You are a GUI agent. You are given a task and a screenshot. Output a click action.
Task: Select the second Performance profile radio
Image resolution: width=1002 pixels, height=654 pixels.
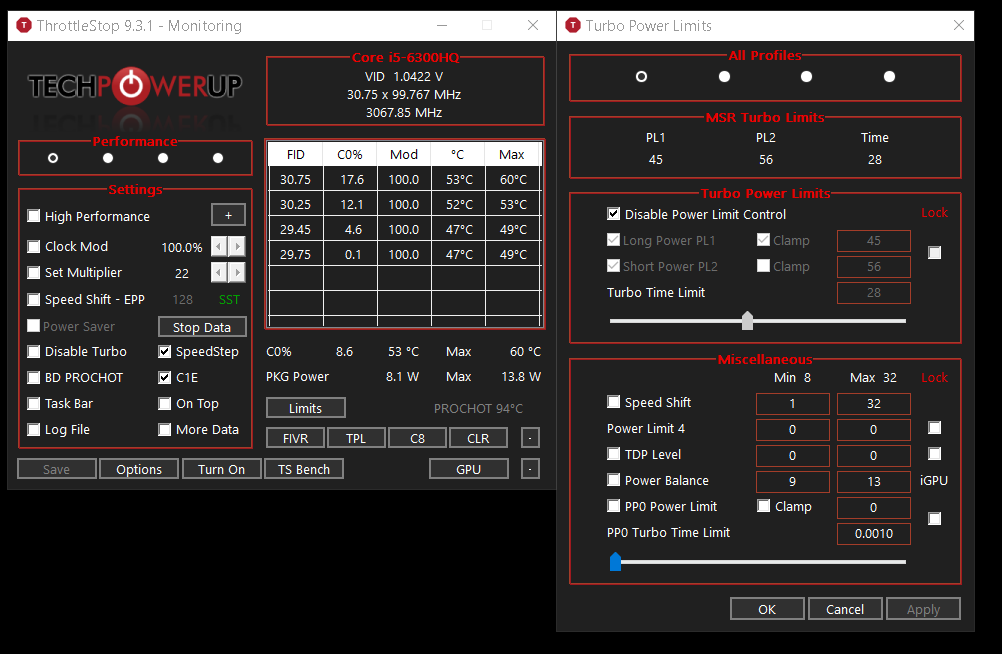(108, 157)
